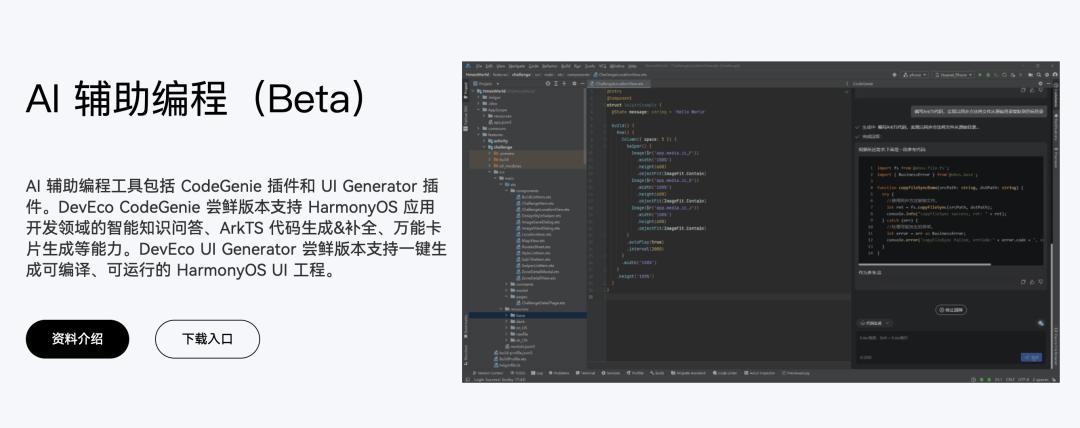Open the PreviewerLog tab in the IDE bottom bar
This screenshot has width=1080, height=428.
coord(796,373)
